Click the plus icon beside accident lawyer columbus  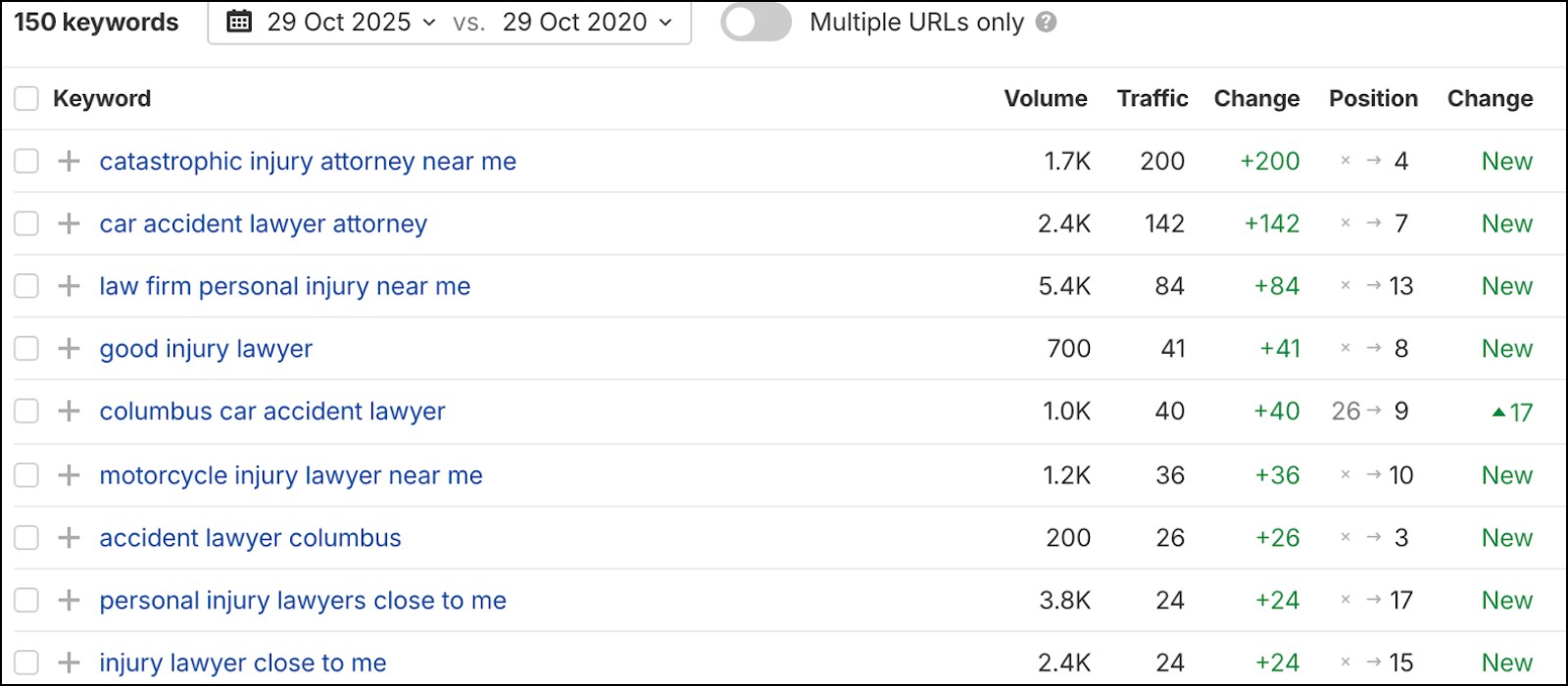pos(68,537)
